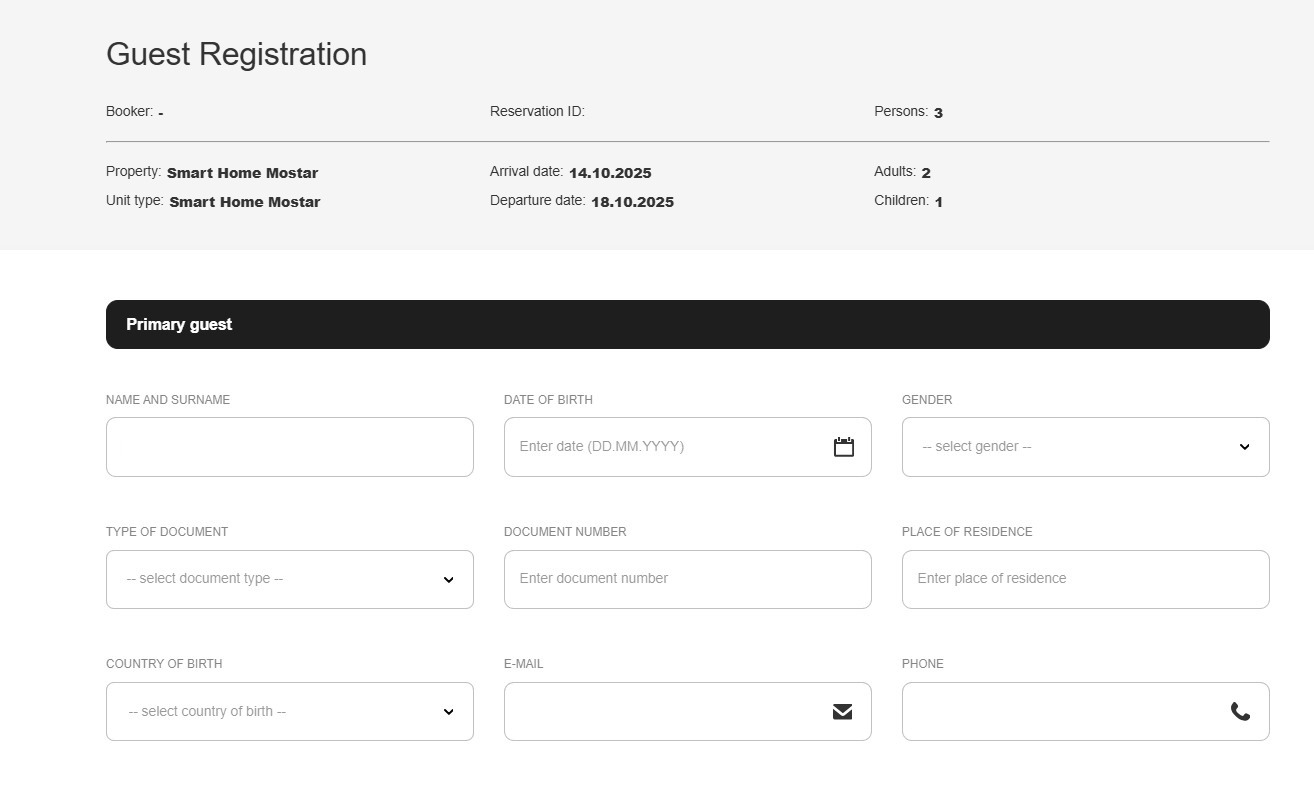This screenshot has width=1314, height=785.
Task: Focus the E-mail text box
Action: (x=665, y=711)
